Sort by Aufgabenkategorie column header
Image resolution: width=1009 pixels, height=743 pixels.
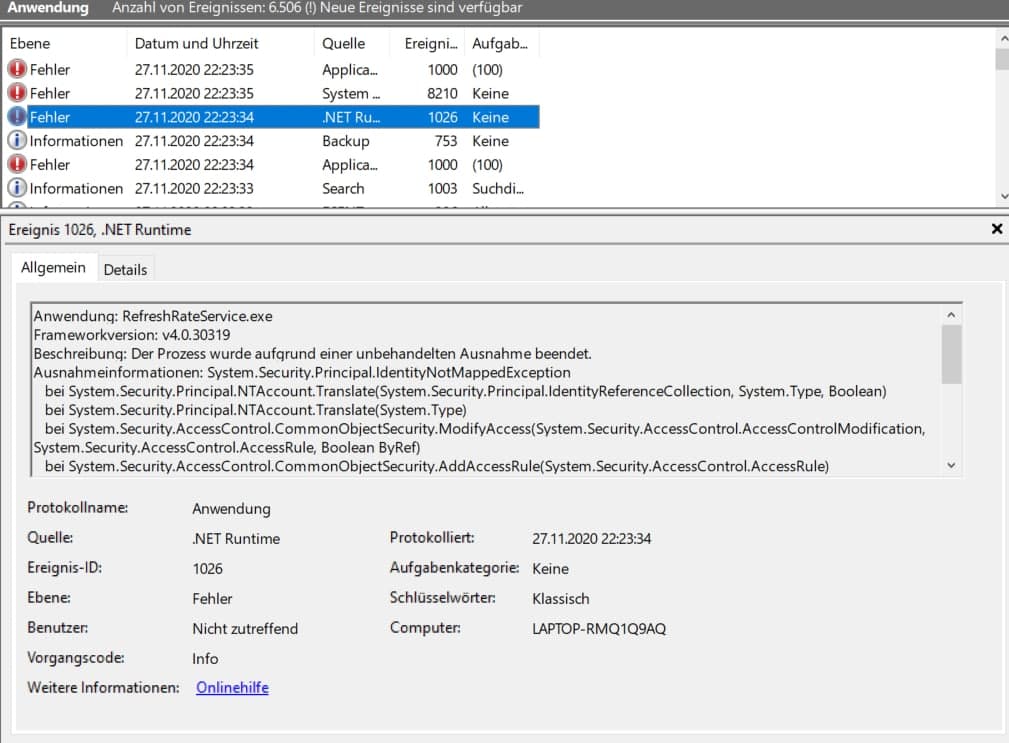503,43
